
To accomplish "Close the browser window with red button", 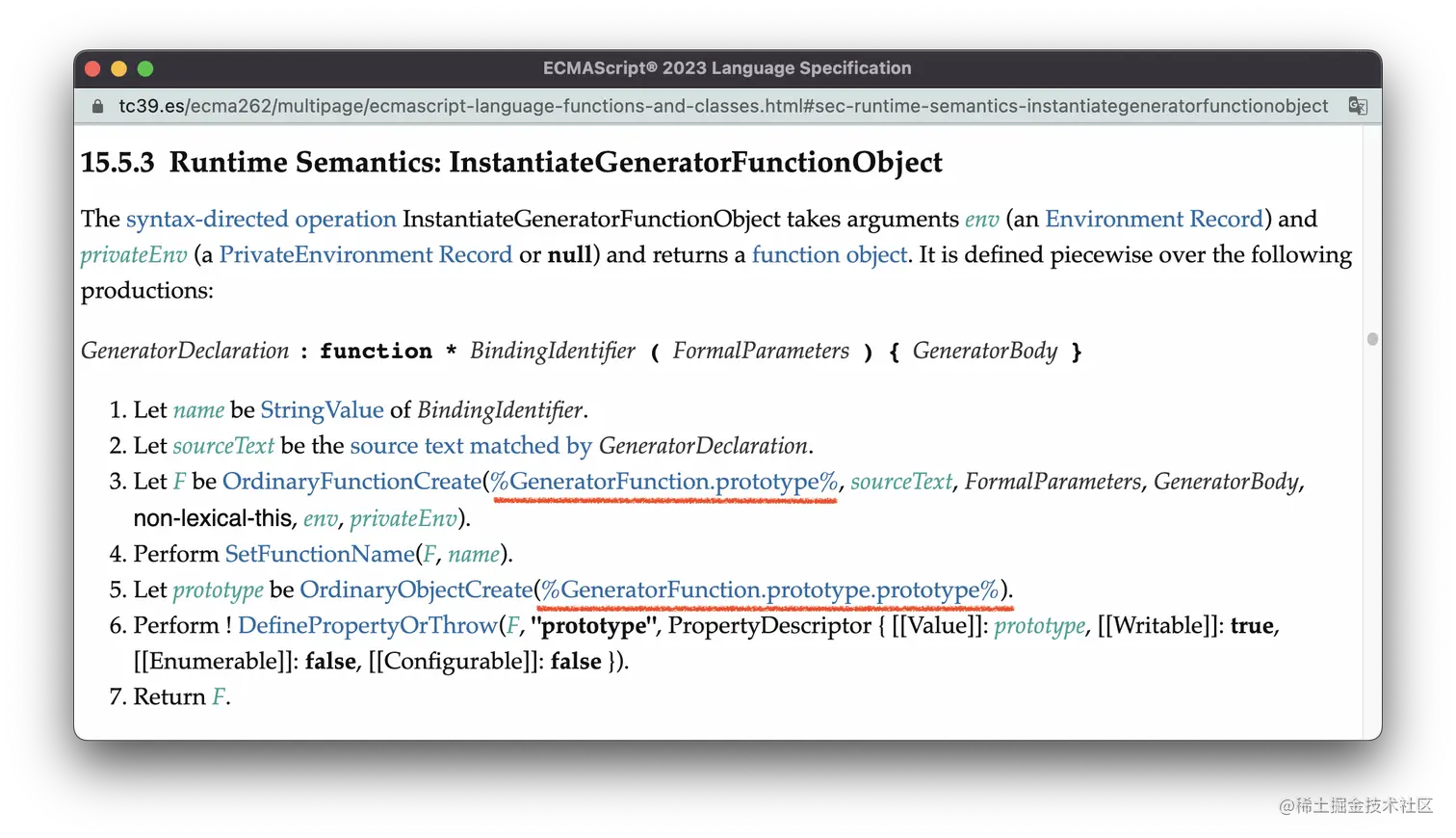I will pyautogui.click(x=92, y=68).
